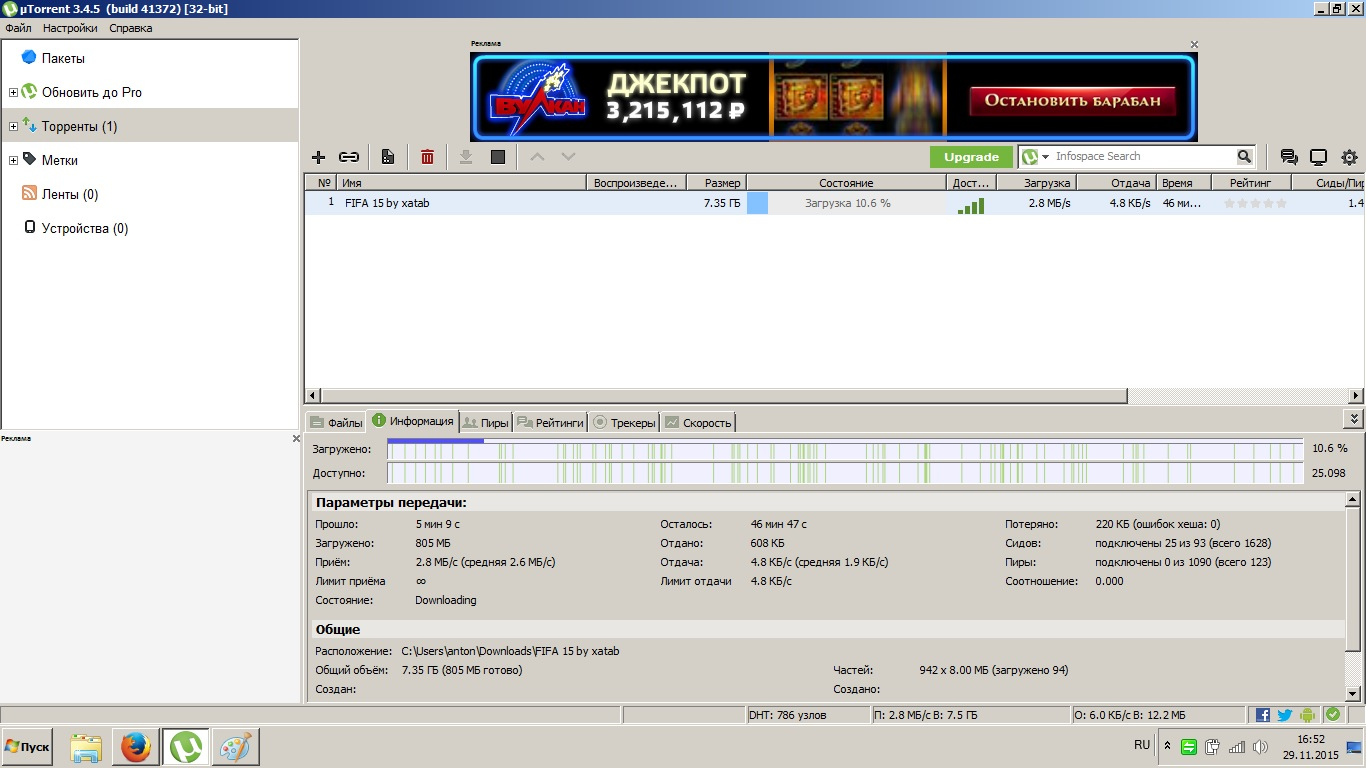The width and height of the screenshot is (1366, 768).
Task: Click the Загружено pieces progress bar
Action: point(845,449)
